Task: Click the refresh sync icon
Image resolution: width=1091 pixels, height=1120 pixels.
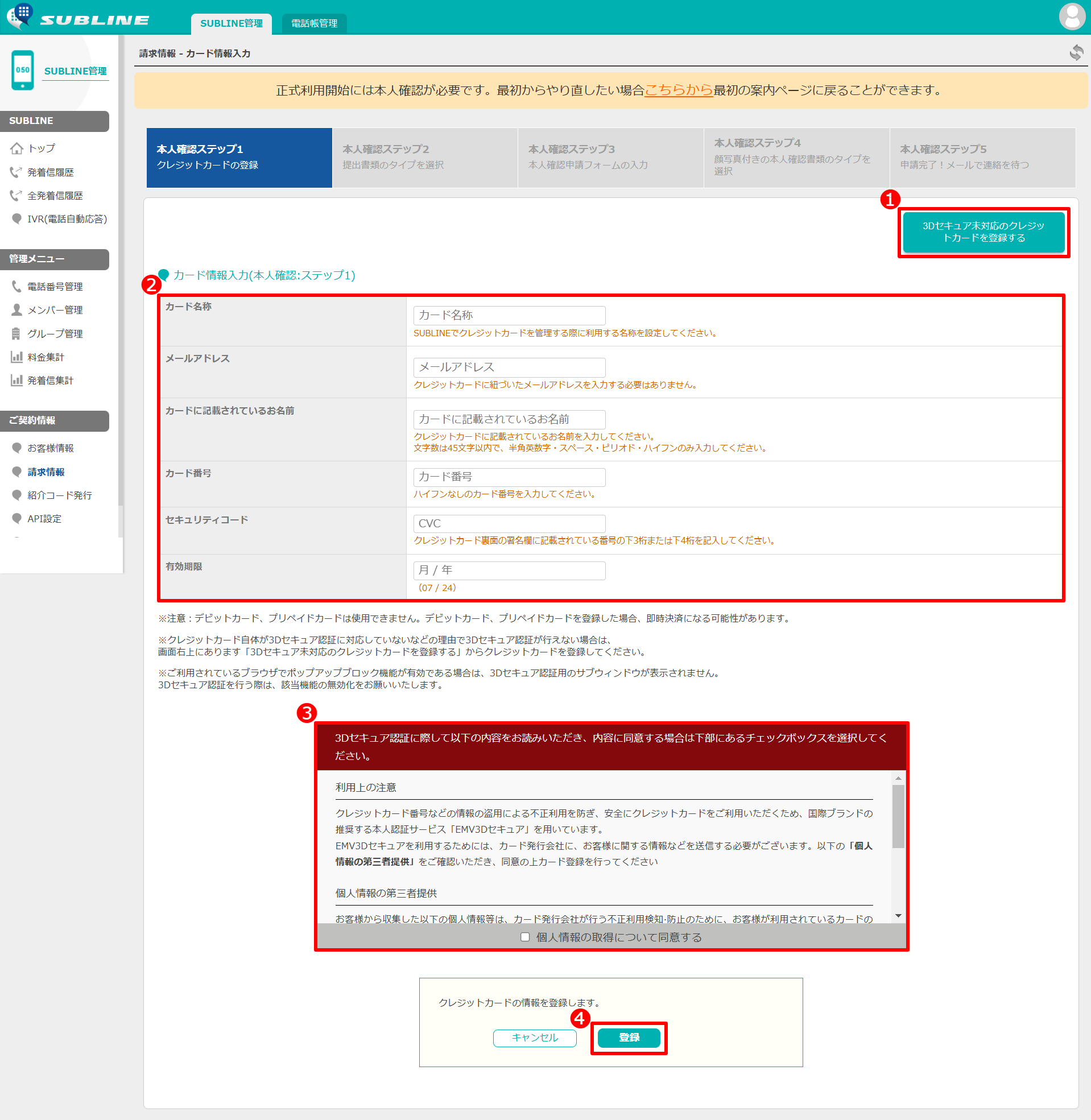Action: pos(1076,53)
